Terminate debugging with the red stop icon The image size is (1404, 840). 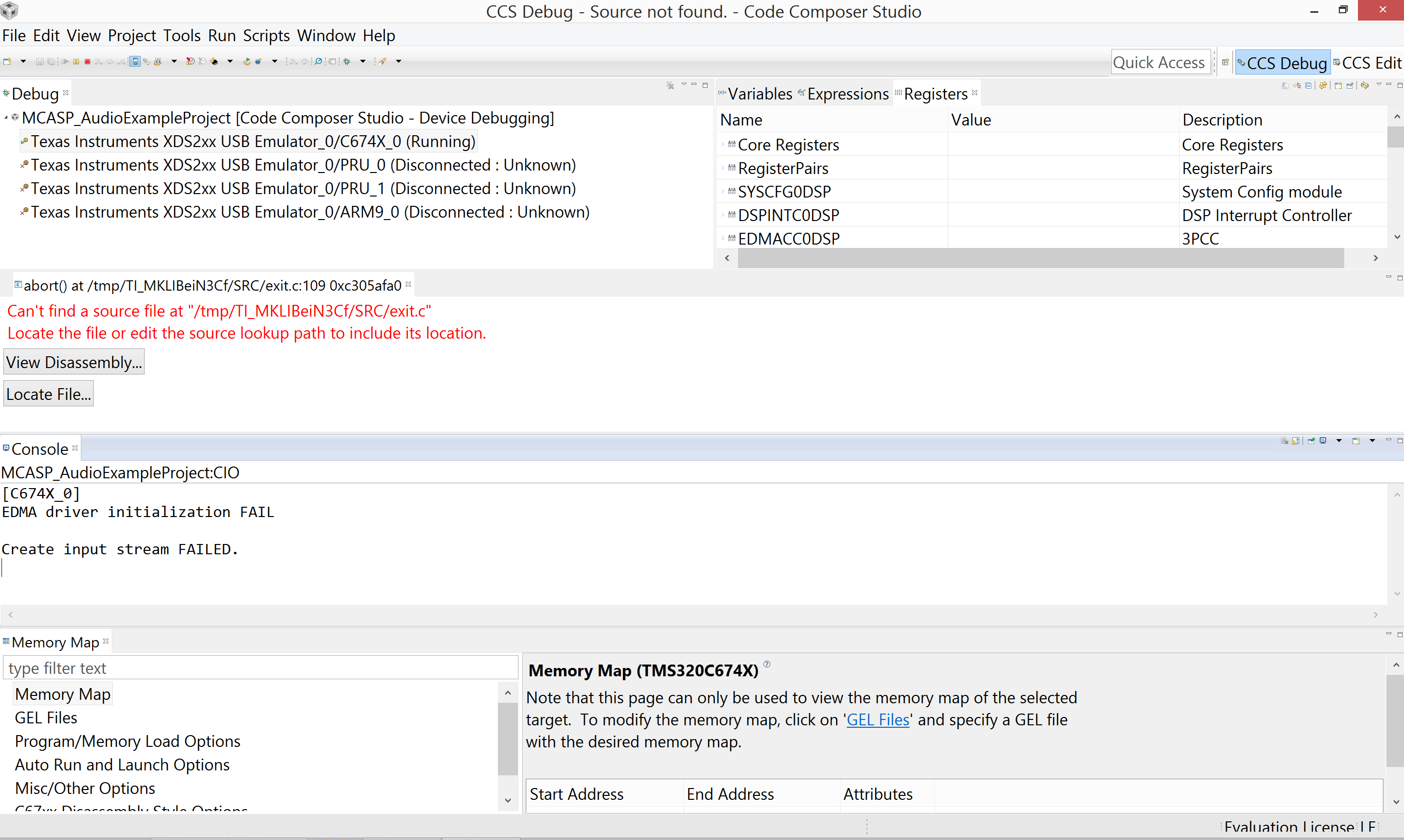(87, 62)
